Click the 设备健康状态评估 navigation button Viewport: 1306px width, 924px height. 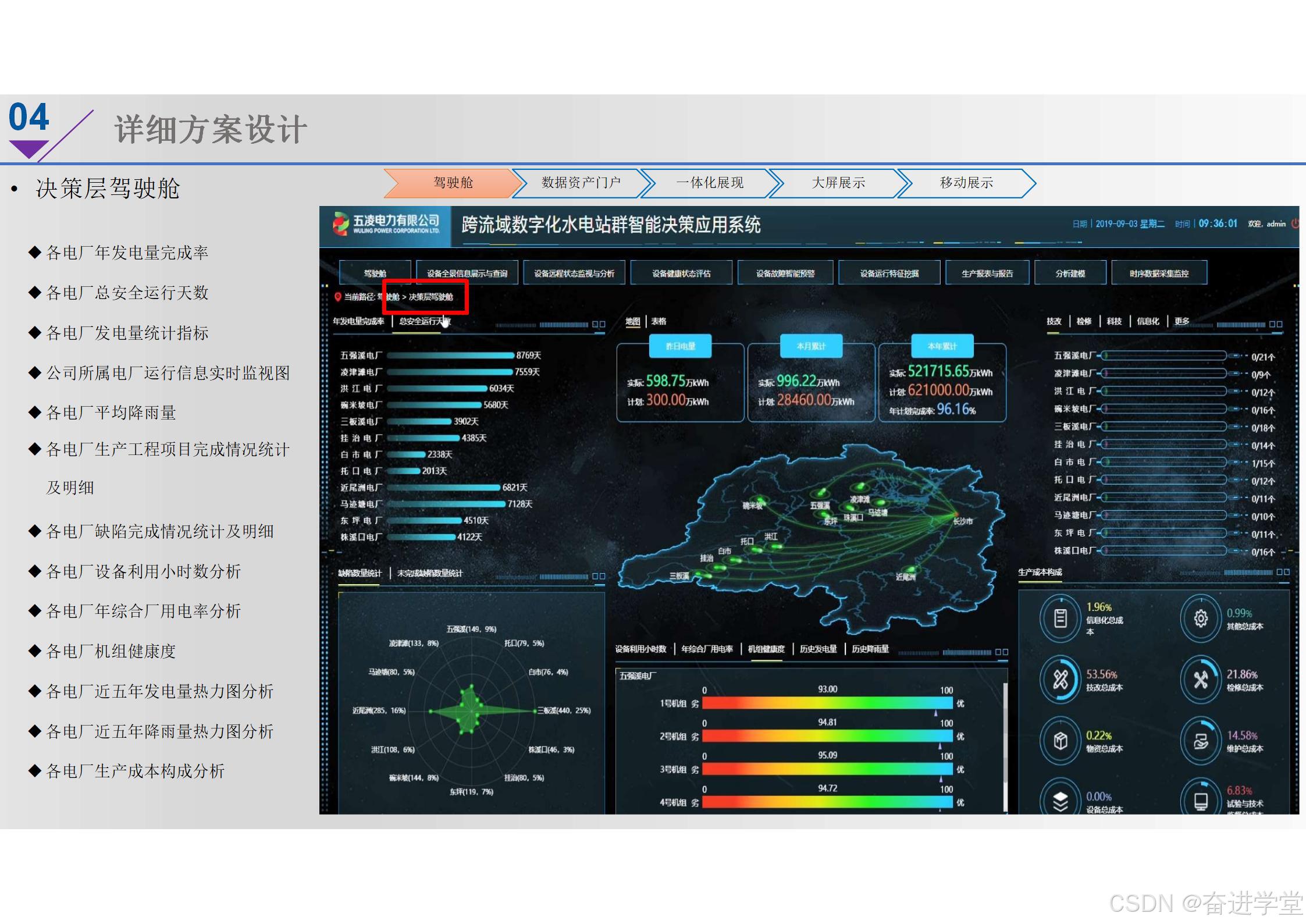tap(681, 273)
